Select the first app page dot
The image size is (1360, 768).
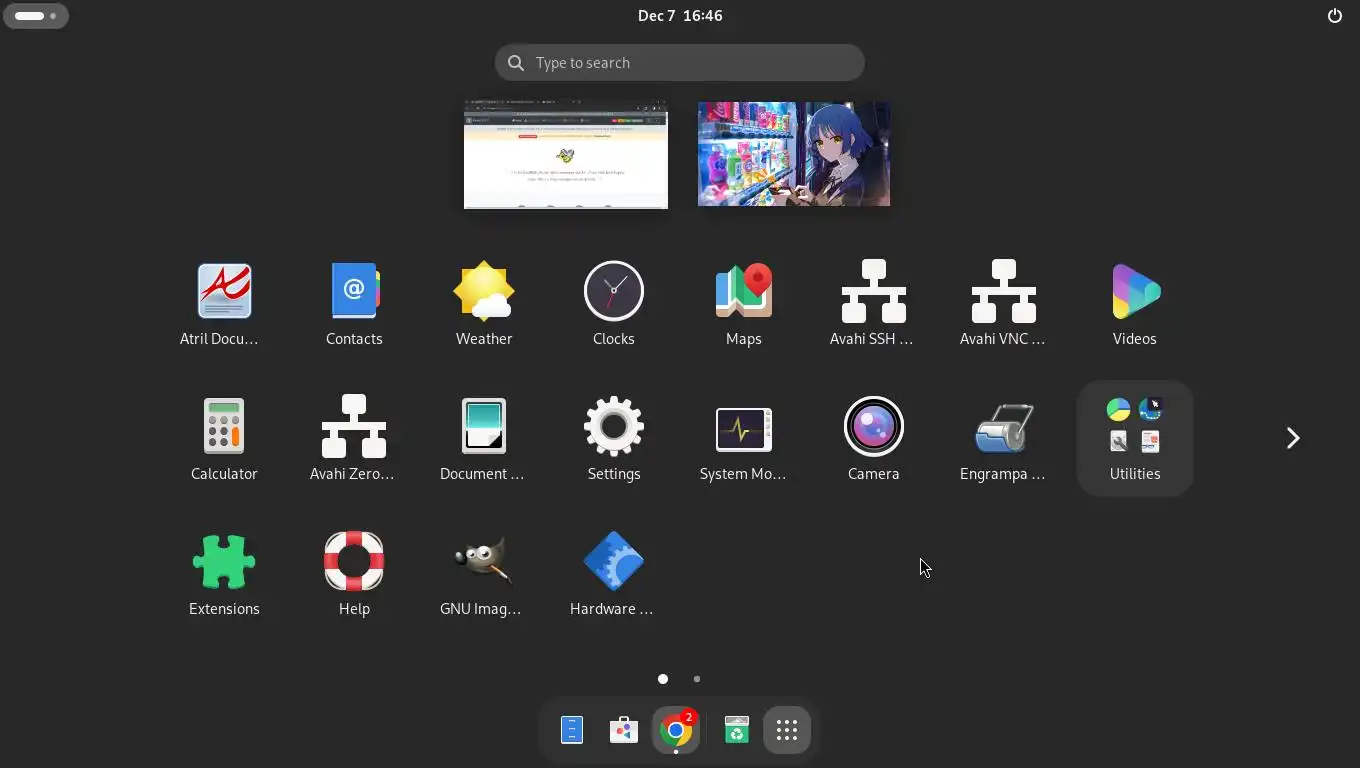(663, 679)
